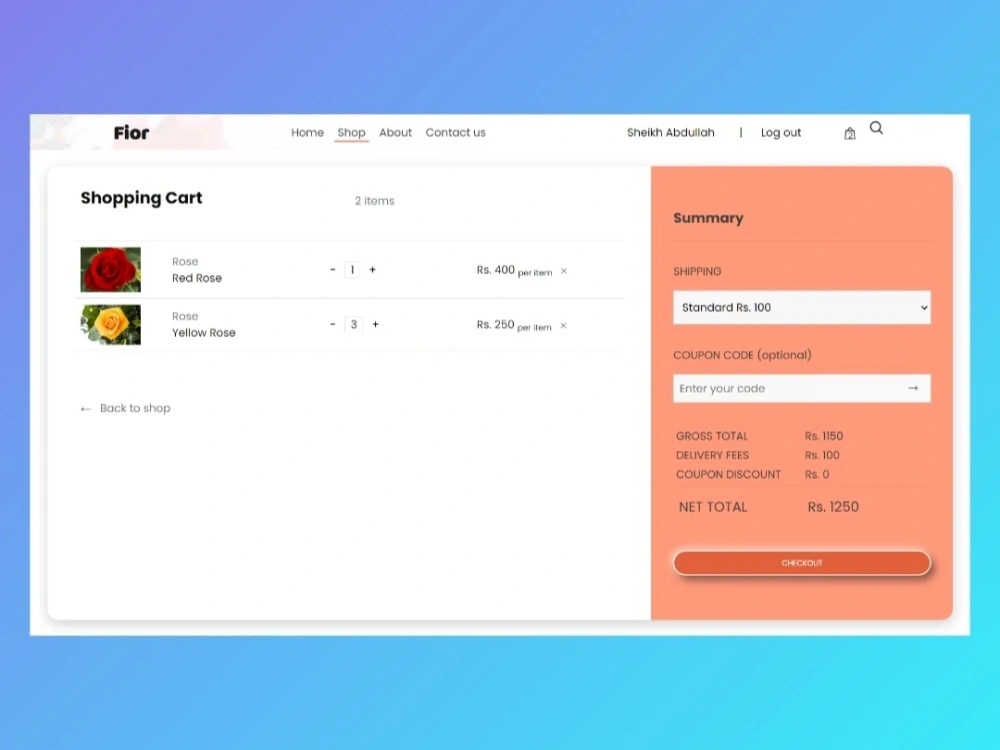Click the Rs. 400 price text

tap(496, 270)
